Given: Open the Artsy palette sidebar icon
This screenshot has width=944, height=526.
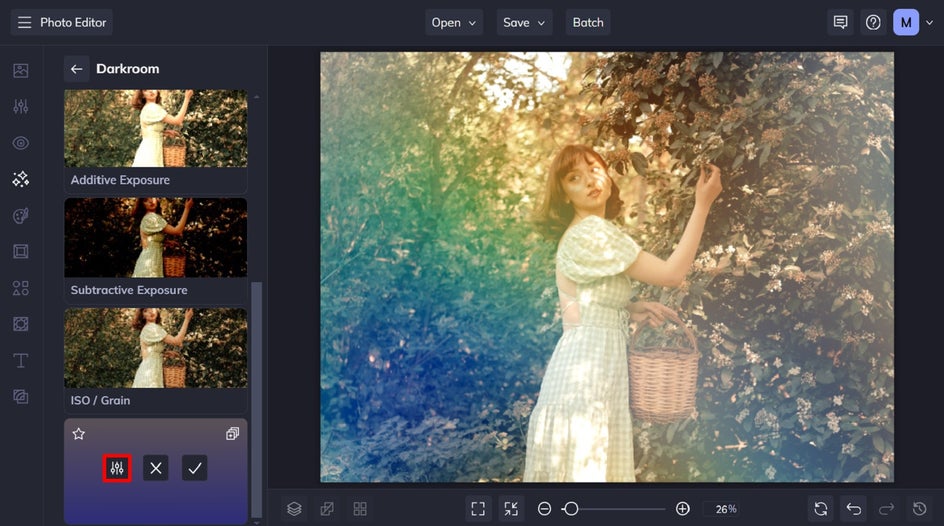Looking at the screenshot, I should tap(20, 215).
